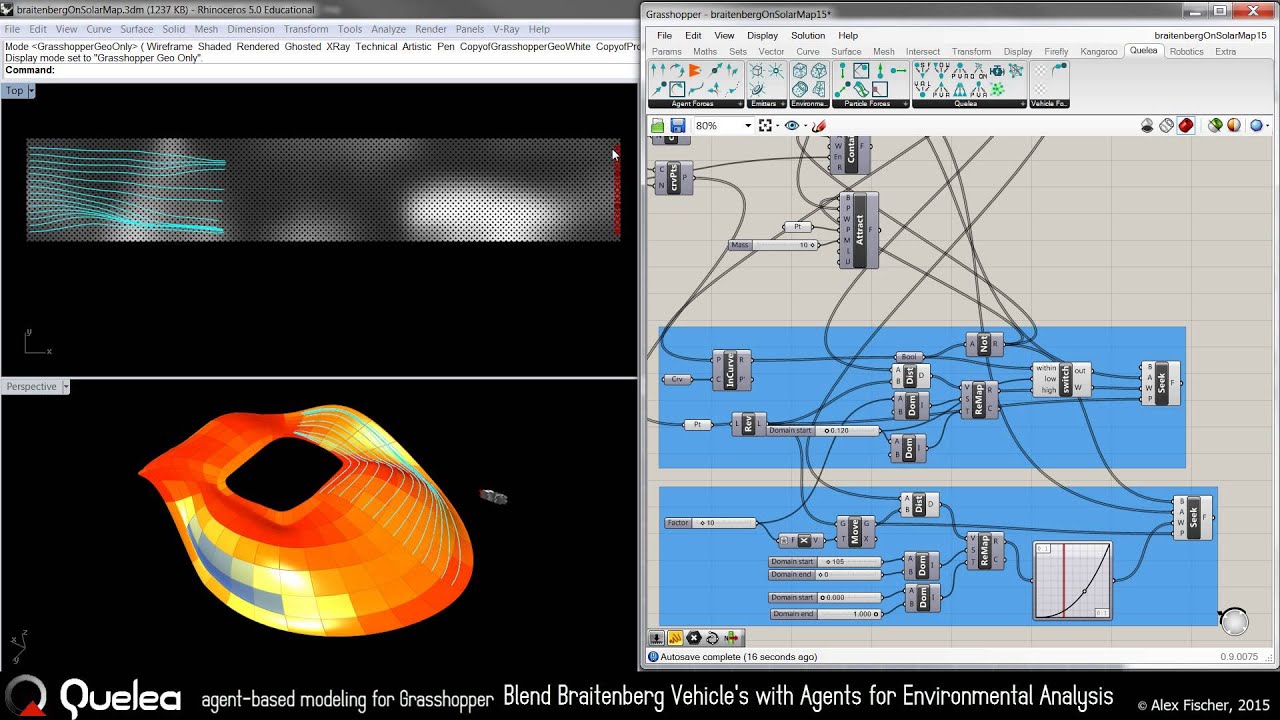Expand the Particle Forces panel with plus
1280x720 pixels.
(903, 104)
